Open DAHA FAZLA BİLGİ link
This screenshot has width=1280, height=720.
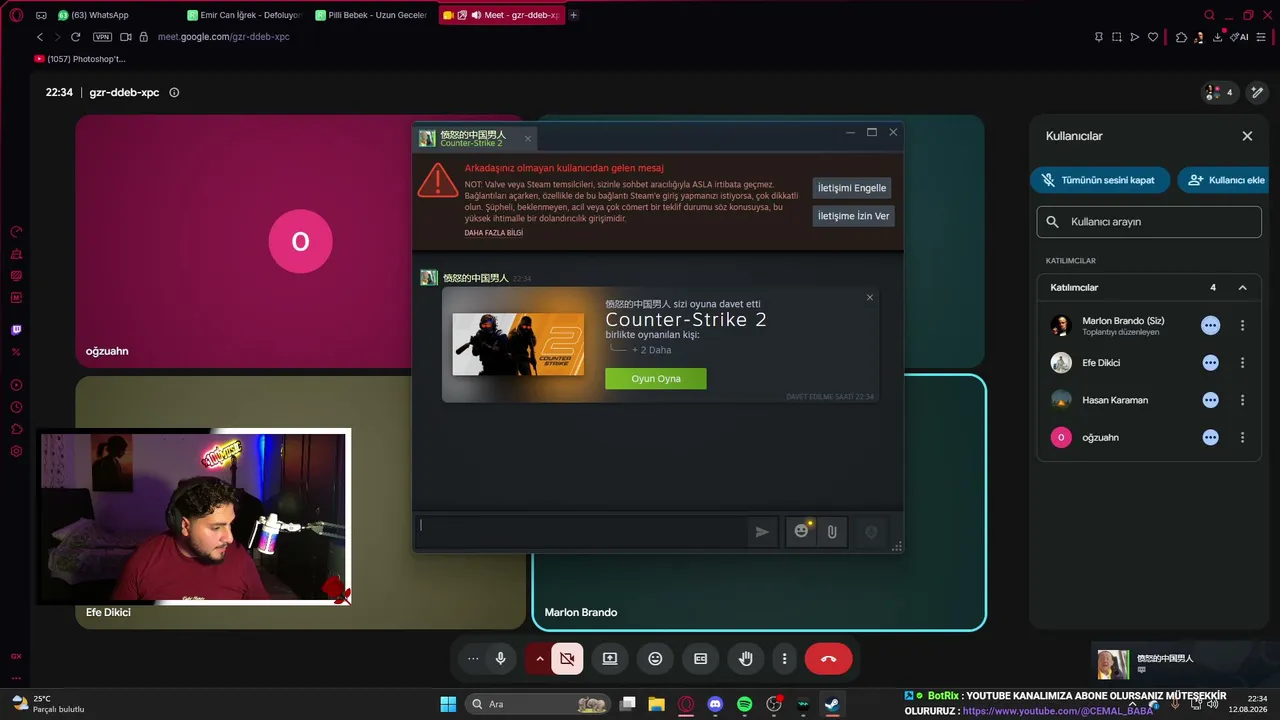click(x=493, y=233)
